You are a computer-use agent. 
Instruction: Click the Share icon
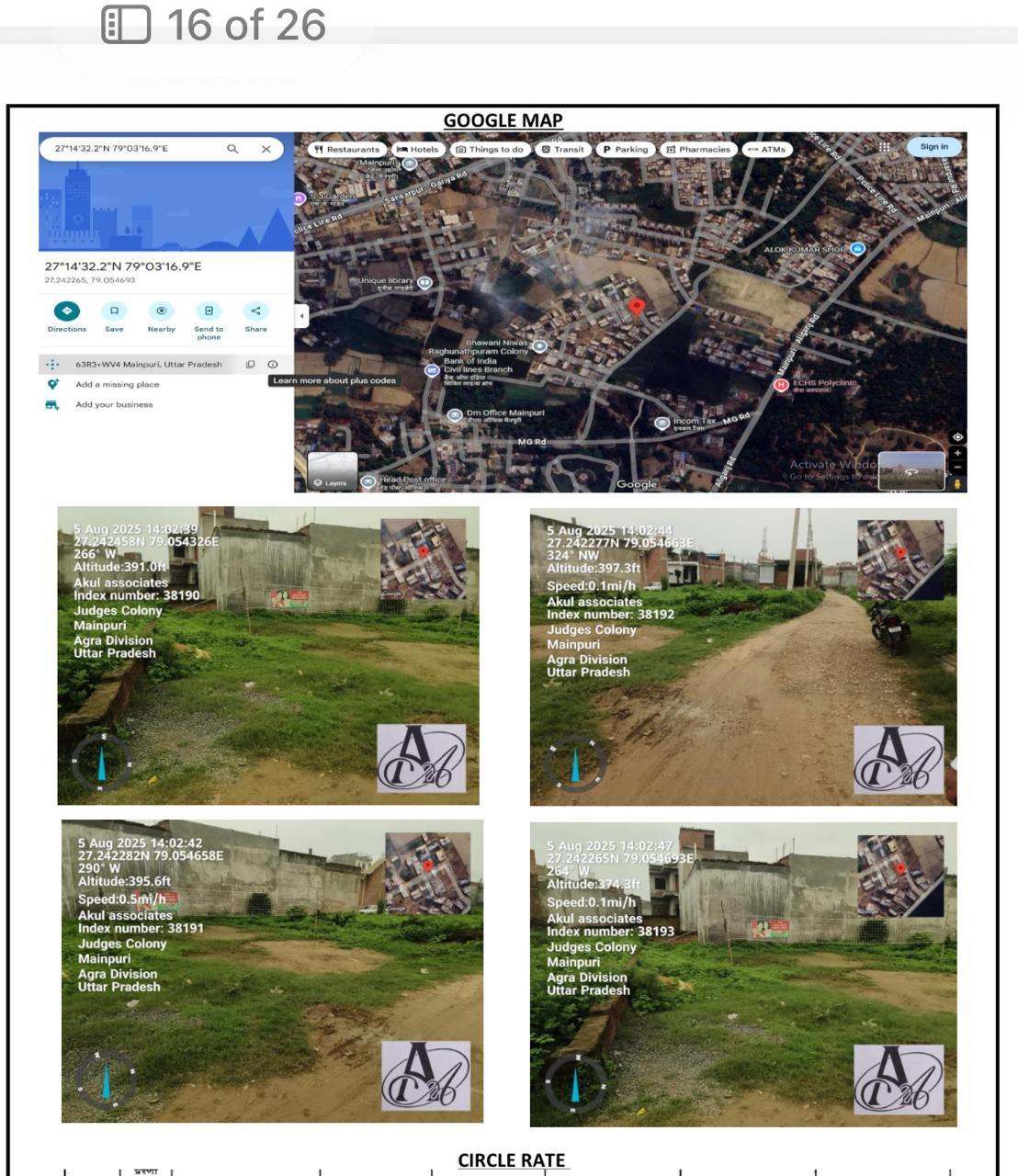click(x=255, y=311)
